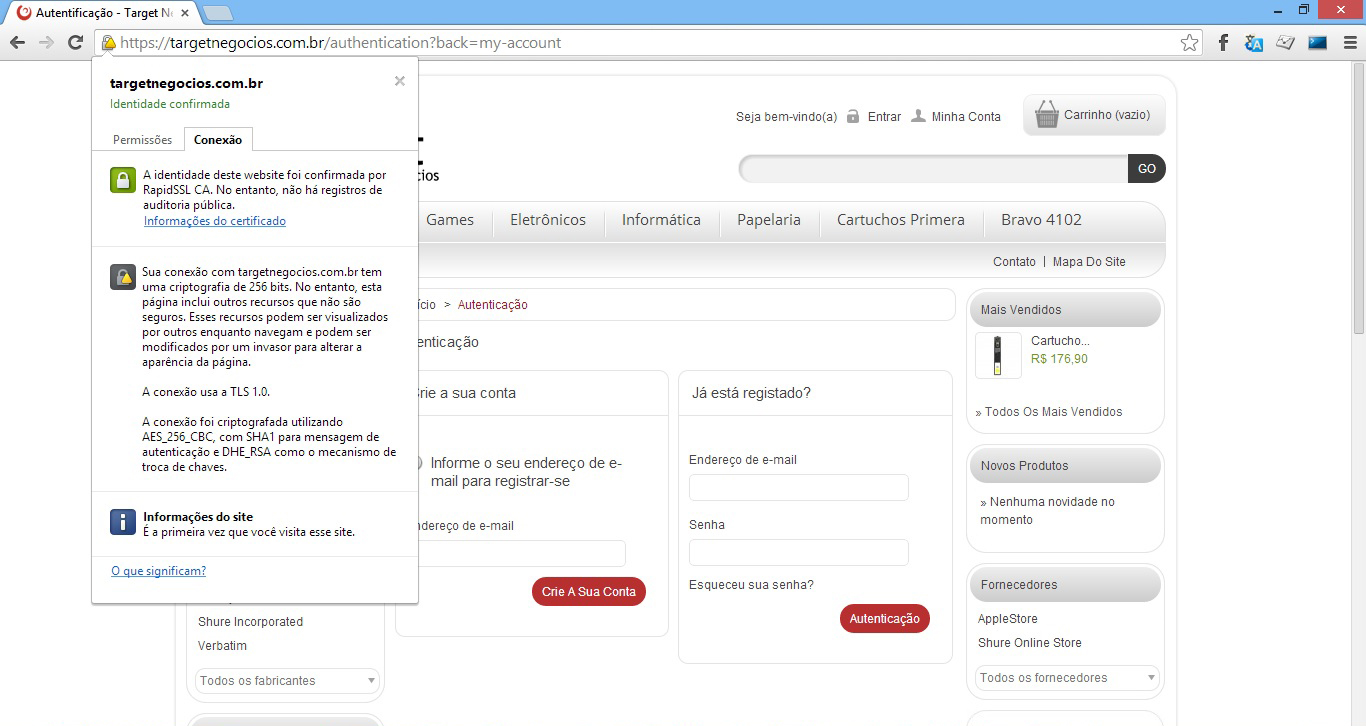Open the Shure Online Store link
Screen dimensions: 1366x726
(1030, 643)
